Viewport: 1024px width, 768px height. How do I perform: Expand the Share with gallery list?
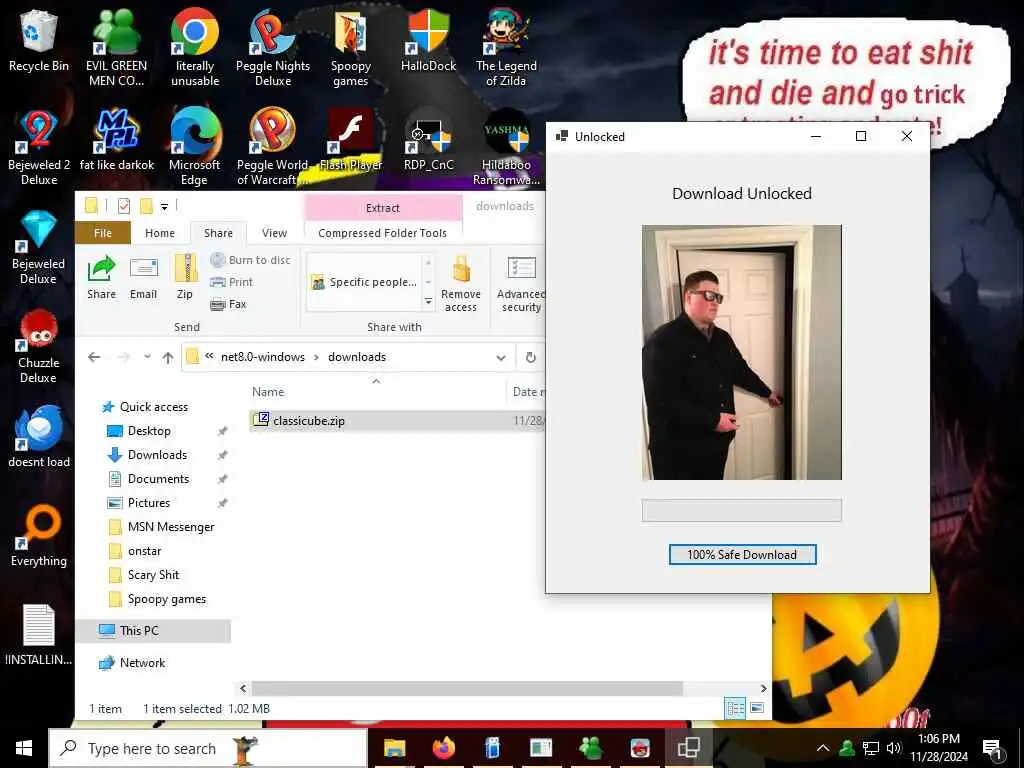[x=428, y=302]
